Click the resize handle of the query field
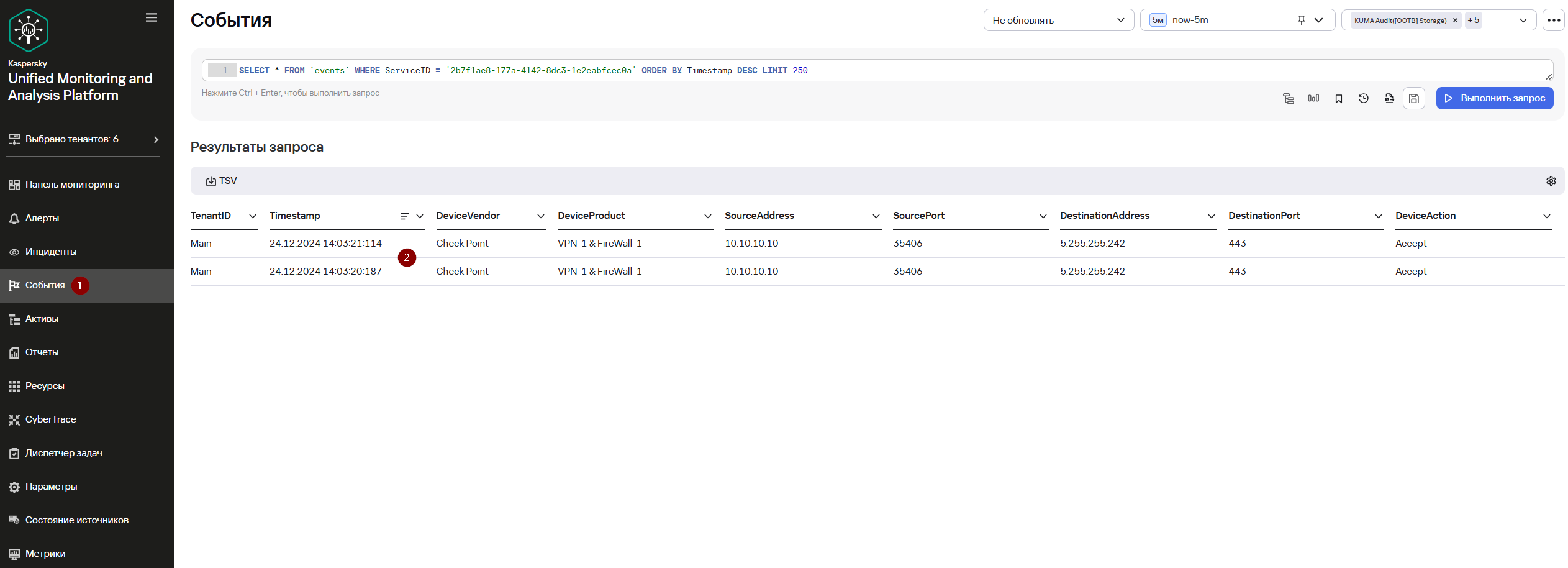Image resolution: width=1568 pixels, height=568 pixels. [x=1549, y=77]
